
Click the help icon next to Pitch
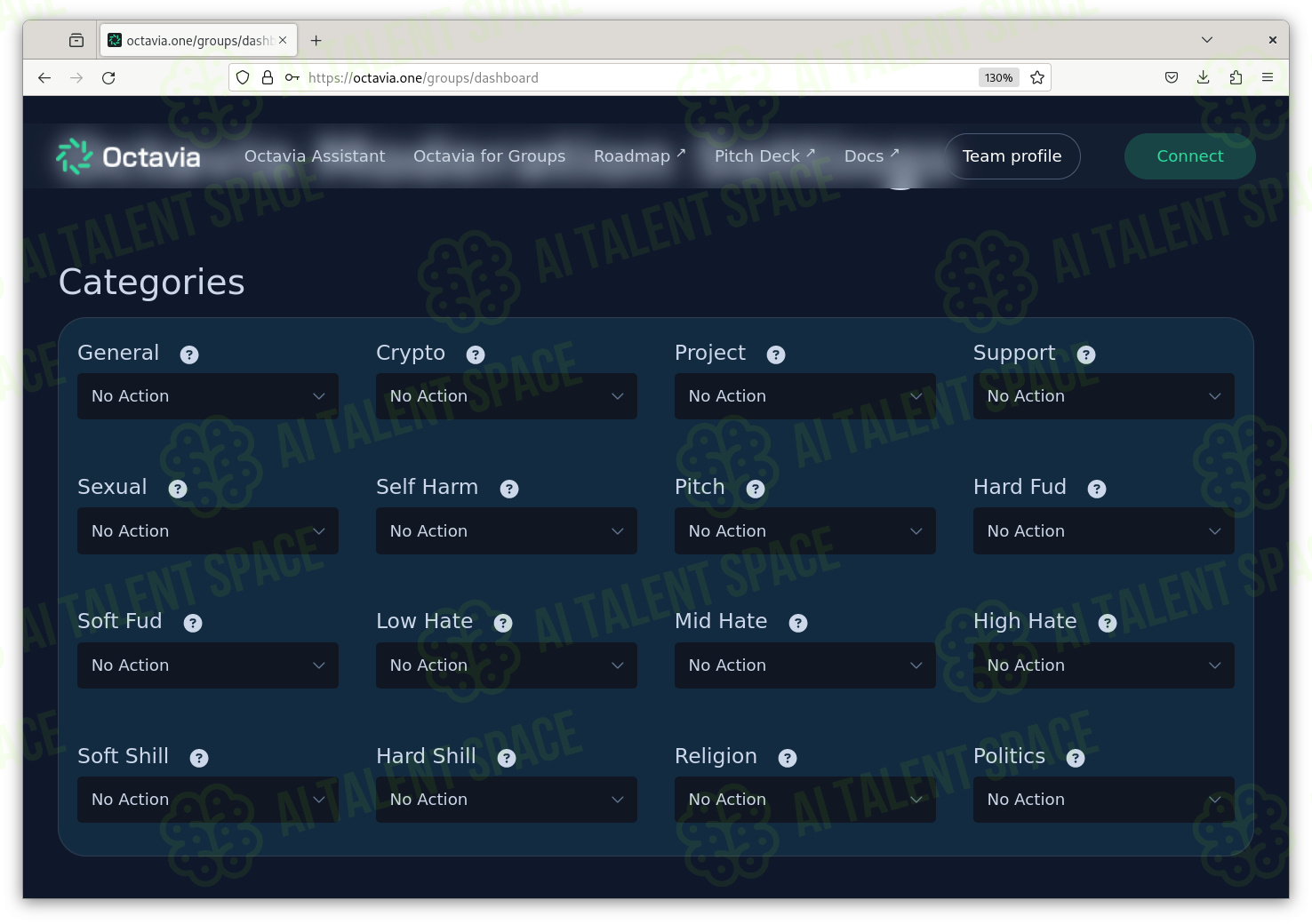coord(756,489)
